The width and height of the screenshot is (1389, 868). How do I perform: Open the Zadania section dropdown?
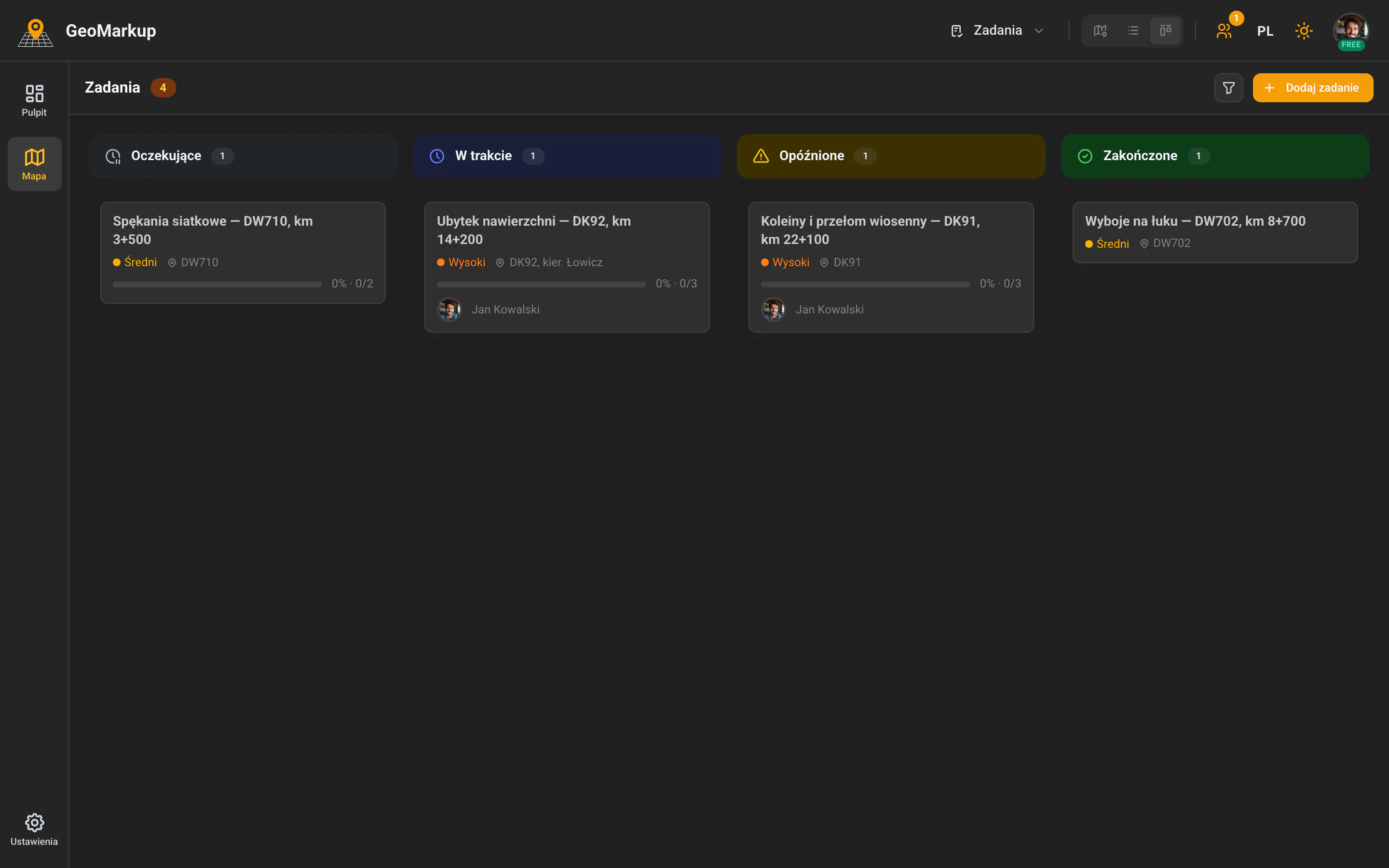pos(997,30)
